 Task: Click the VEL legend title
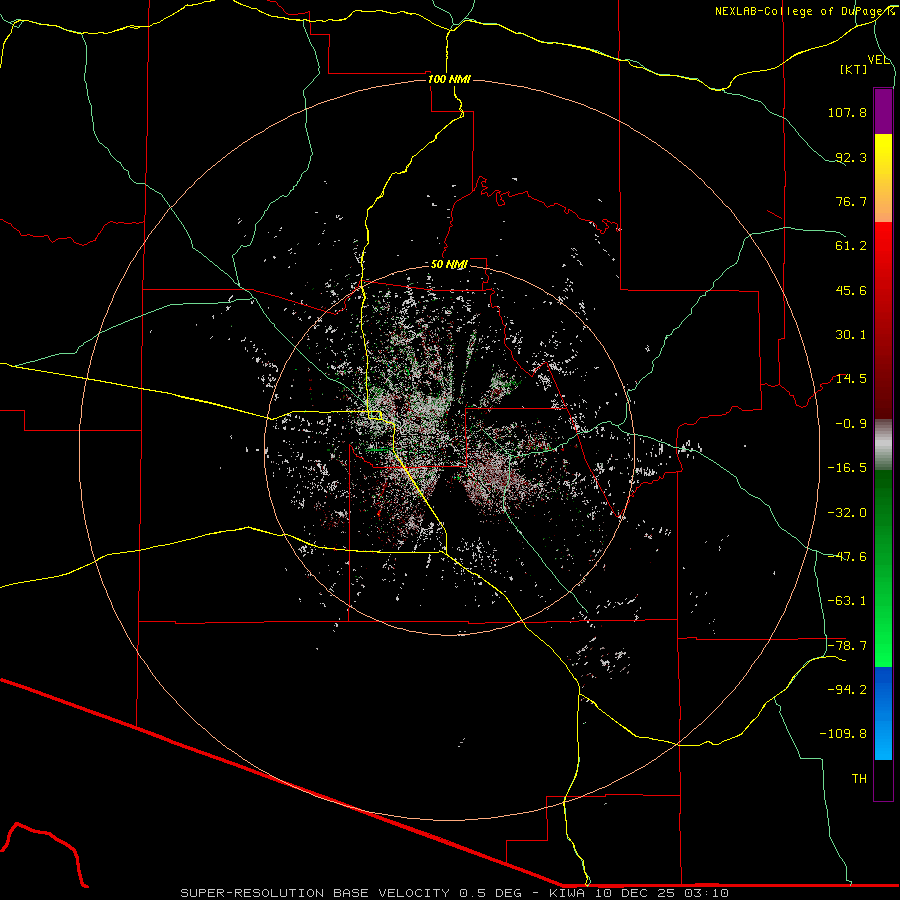pos(879,60)
